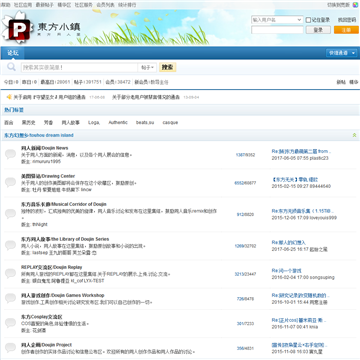
Task: Open the first menu item at top left
Action: 5,5
